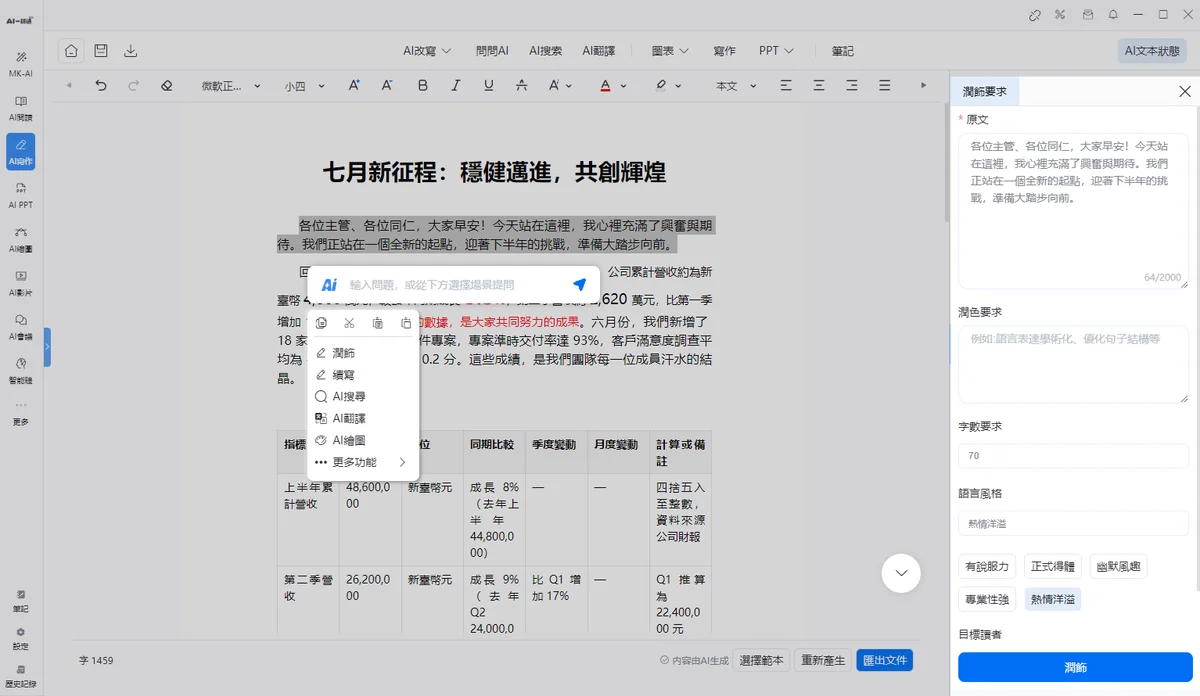
Task: Toggle italic formatting
Action: 455,86
